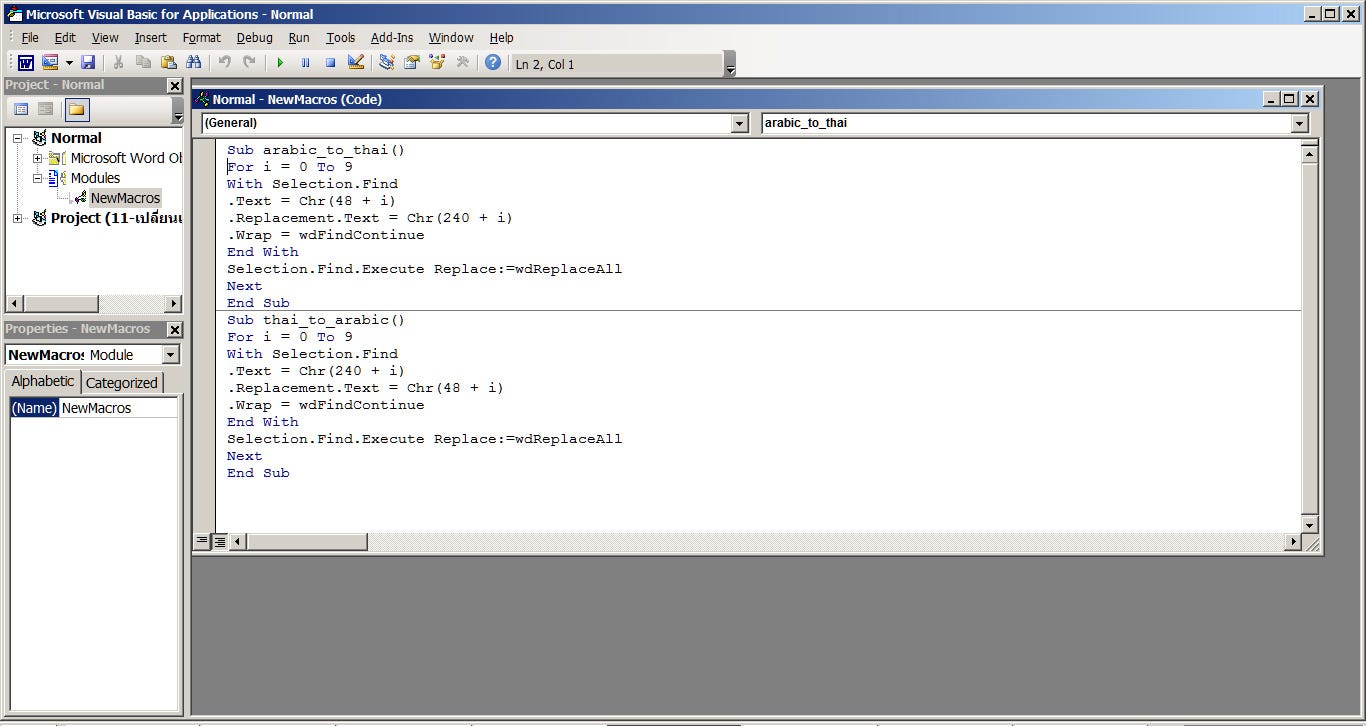Viewport: 1366px width, 726px height.
Task: Expand the Project (11- tree node
Action: click(x=17, y=218)
